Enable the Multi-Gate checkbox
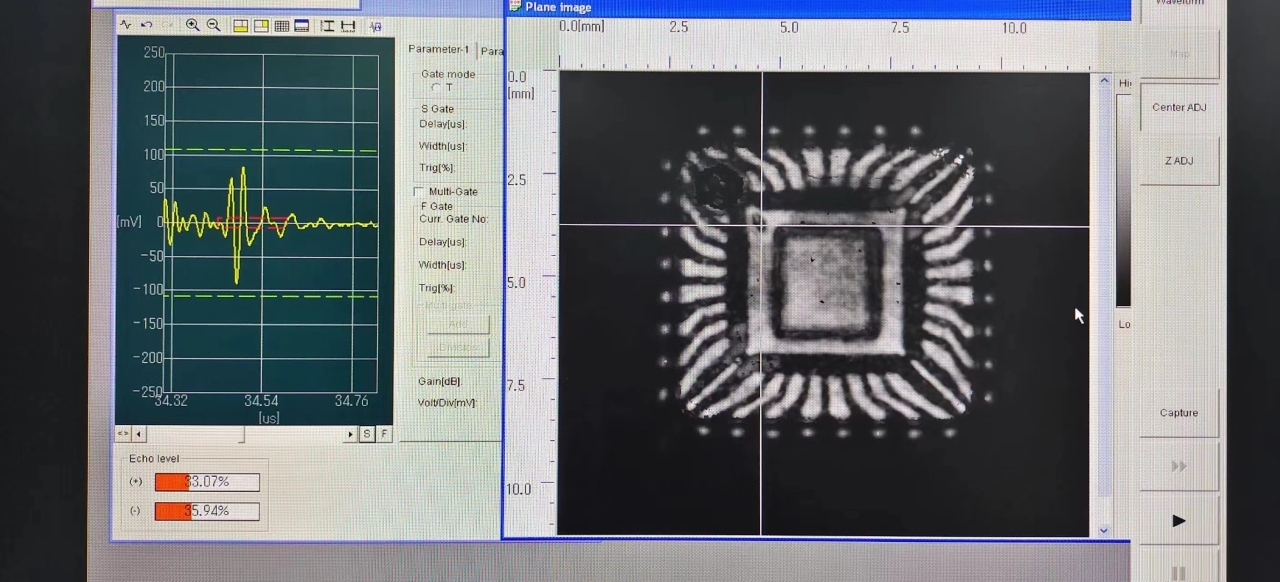1280x582 pixels. pyautogui.click(x=419, y=191)
